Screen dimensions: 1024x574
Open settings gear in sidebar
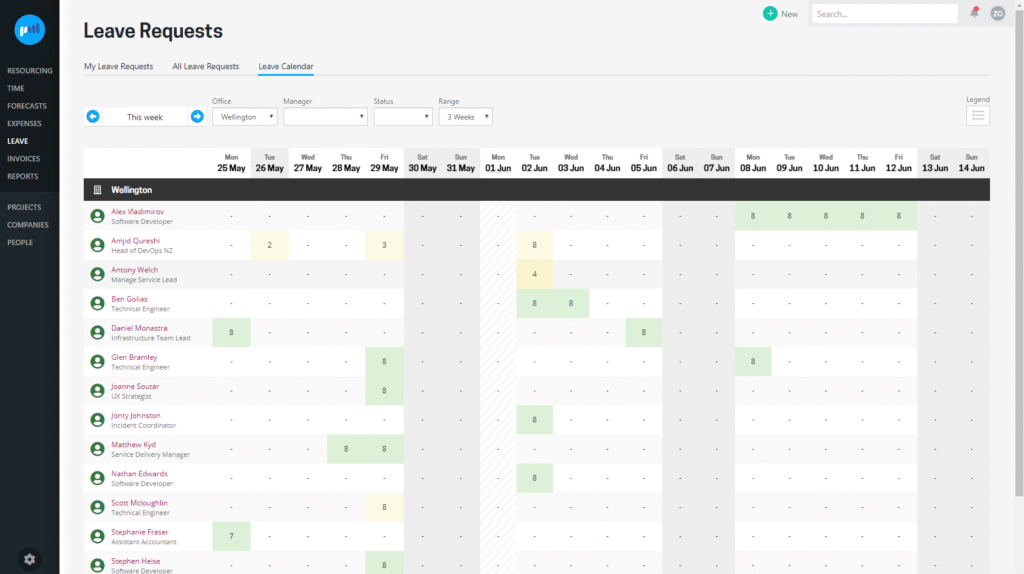click(29, 558)
